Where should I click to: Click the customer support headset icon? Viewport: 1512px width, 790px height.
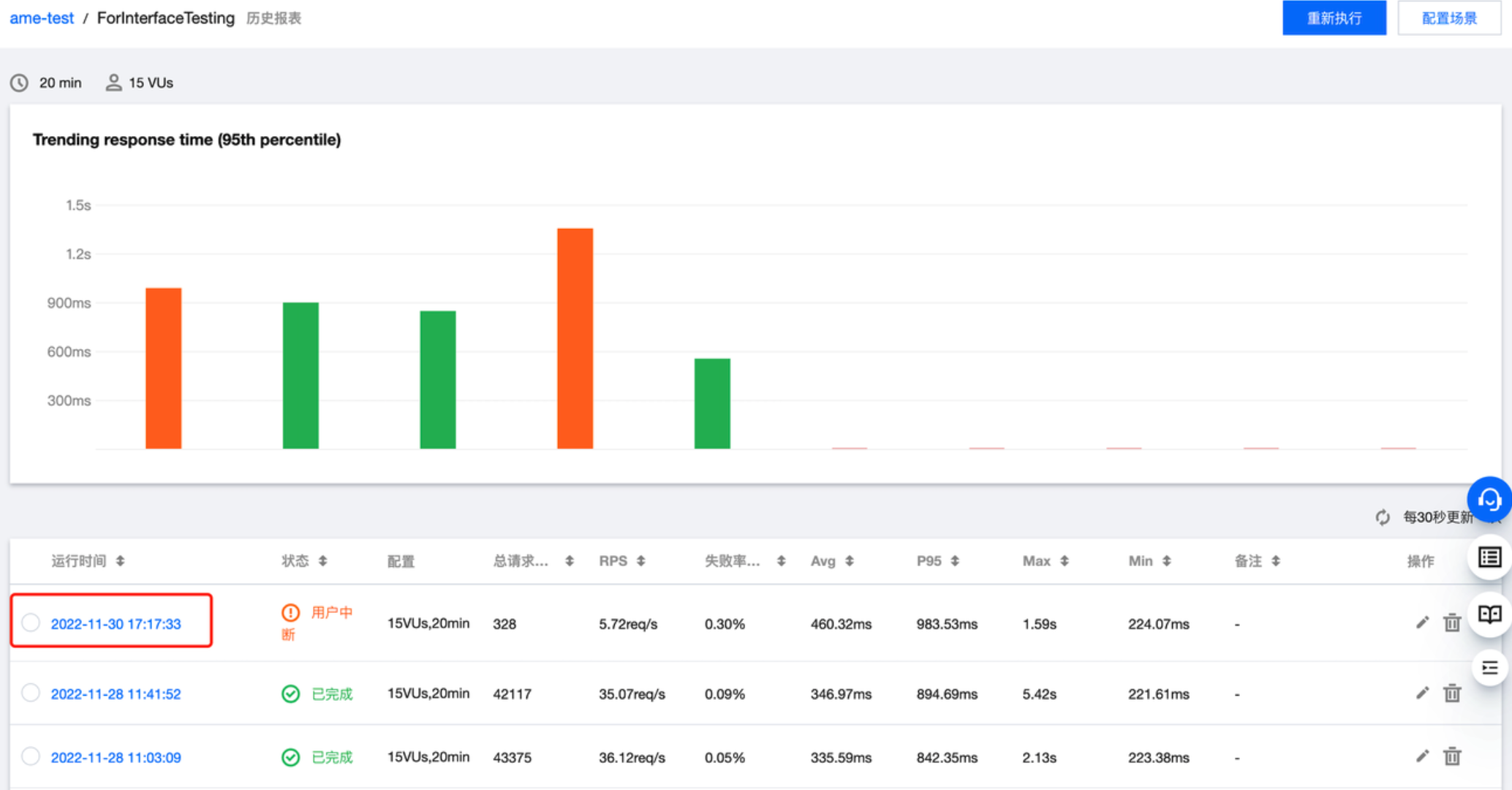coord(1489,500)
